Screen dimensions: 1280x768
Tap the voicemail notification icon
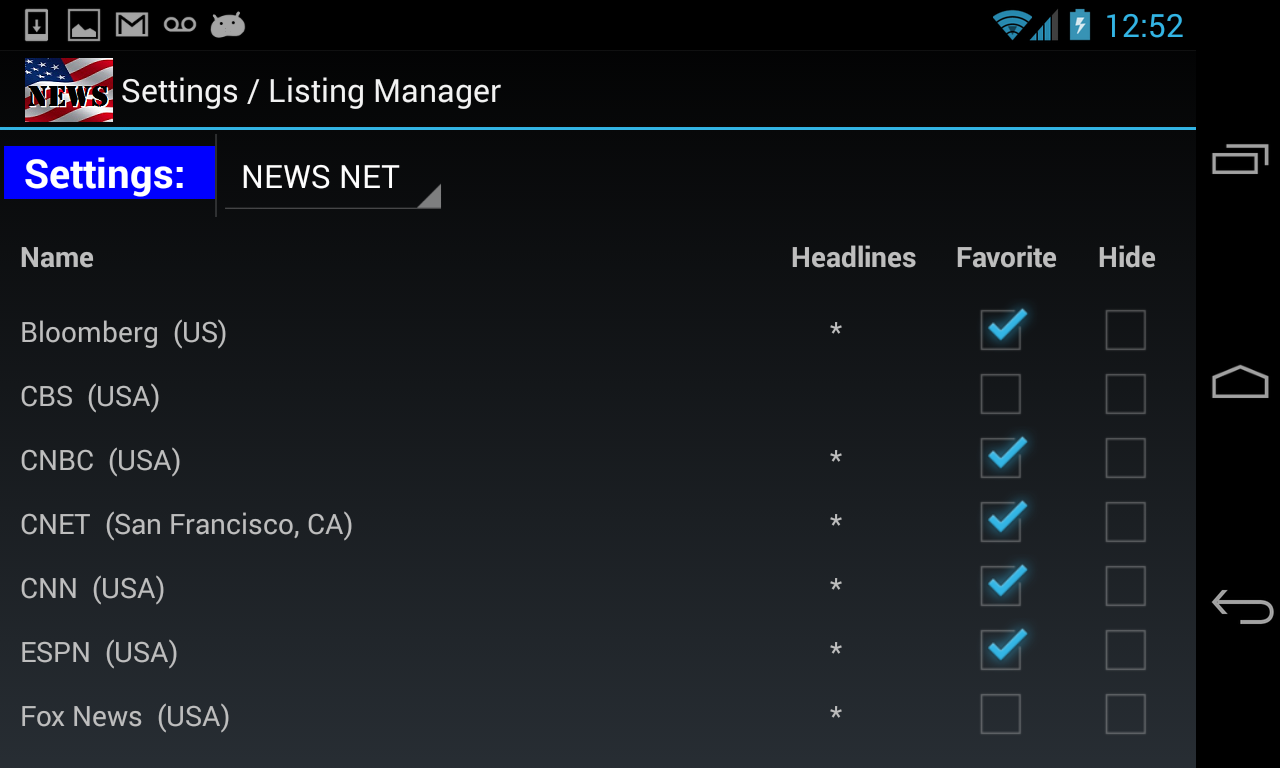pyautogui.click(x=180, y=25)
